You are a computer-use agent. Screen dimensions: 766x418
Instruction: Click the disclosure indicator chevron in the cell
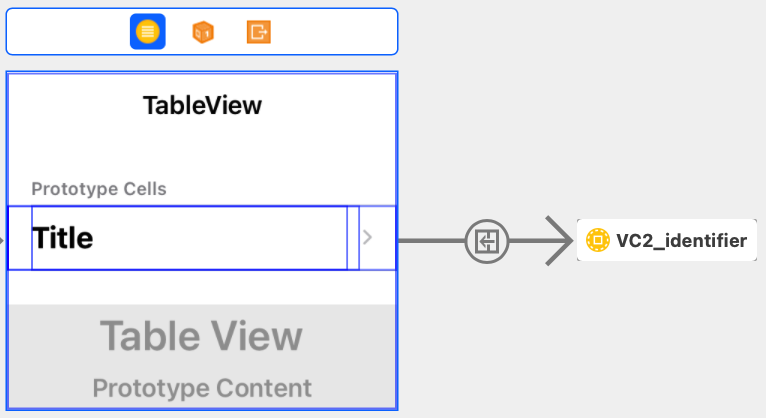coord(367,238)
